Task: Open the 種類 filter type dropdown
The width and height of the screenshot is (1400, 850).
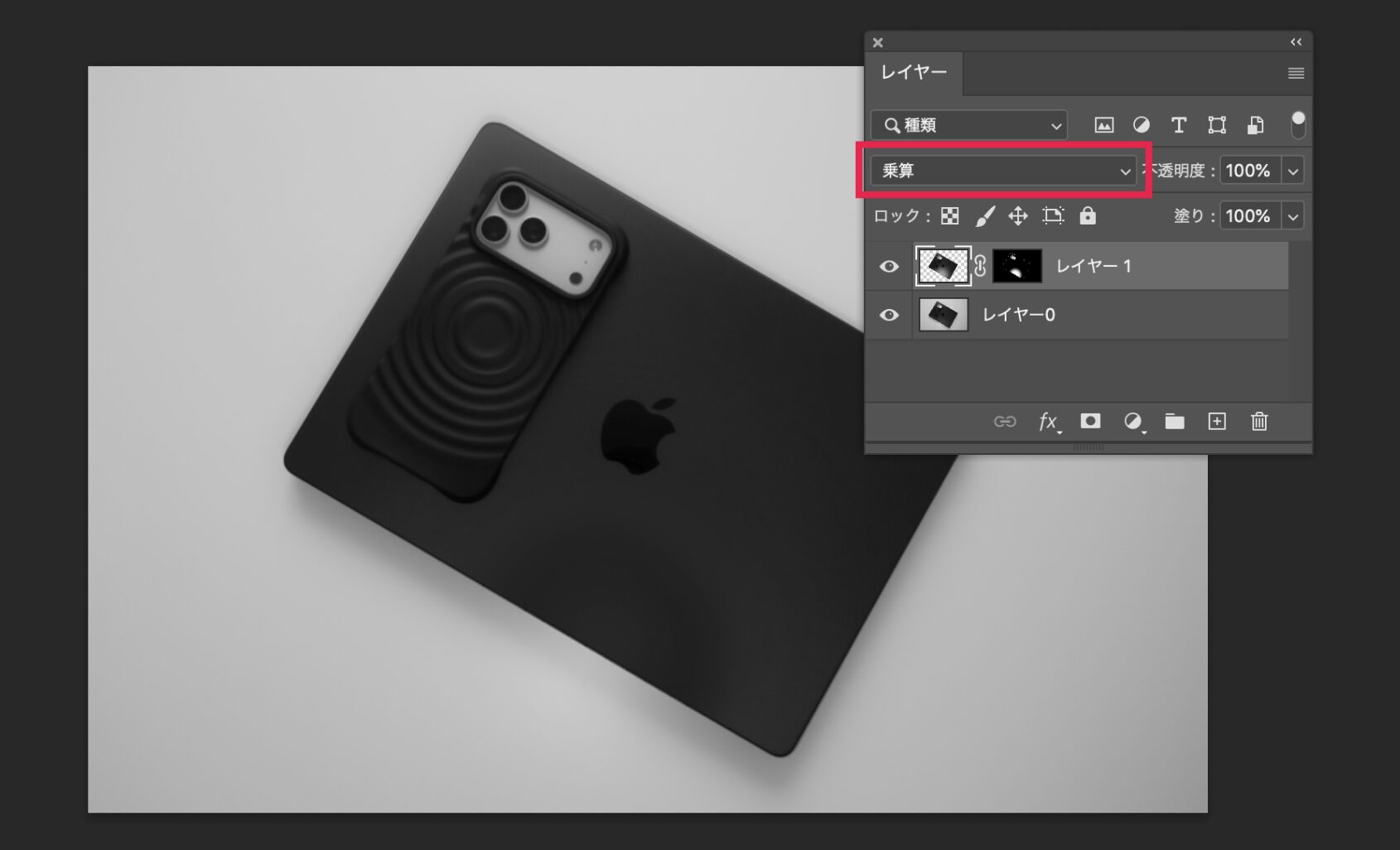Action: click(968, 125)
